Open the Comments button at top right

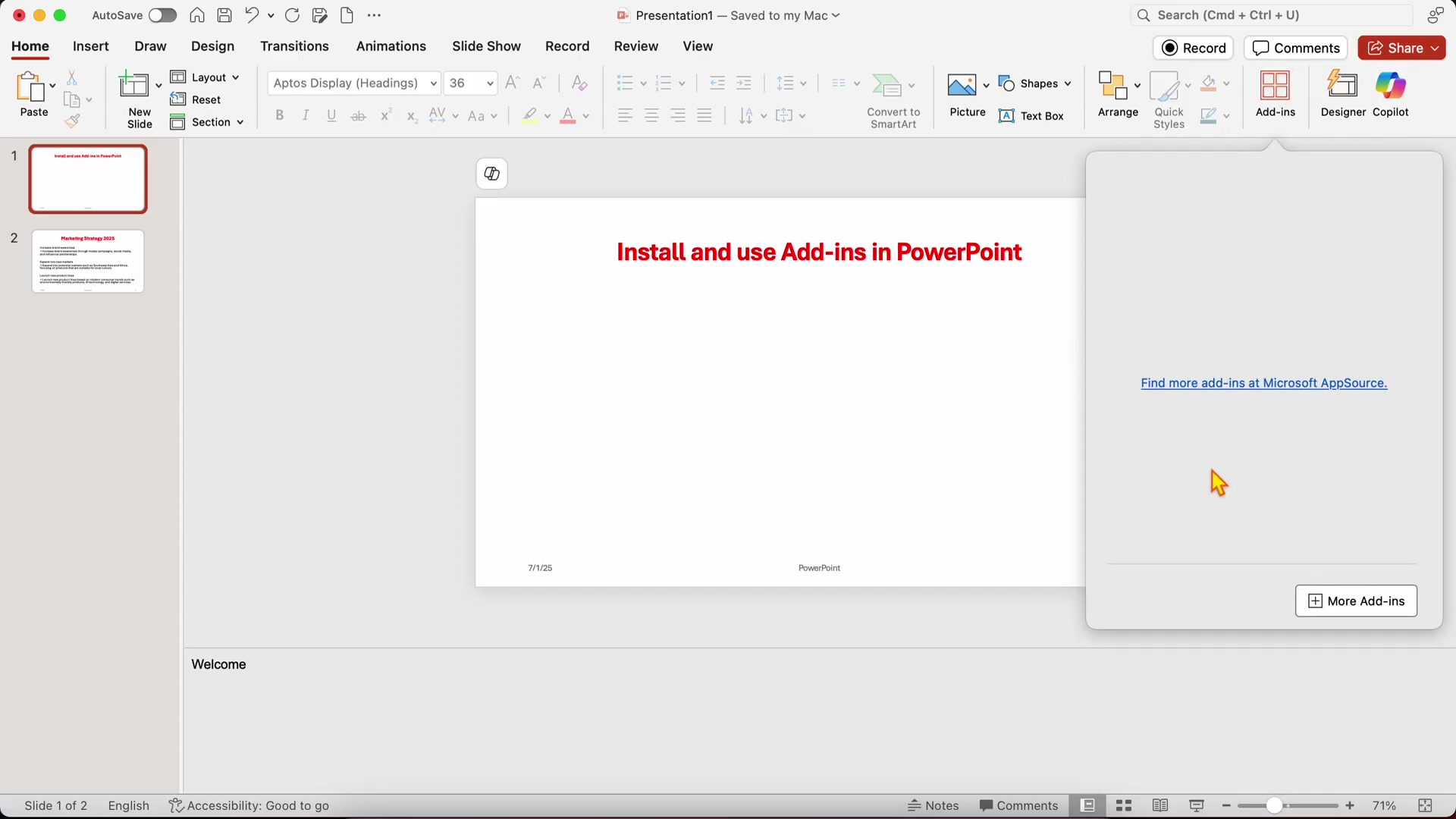coord(1296,48)
